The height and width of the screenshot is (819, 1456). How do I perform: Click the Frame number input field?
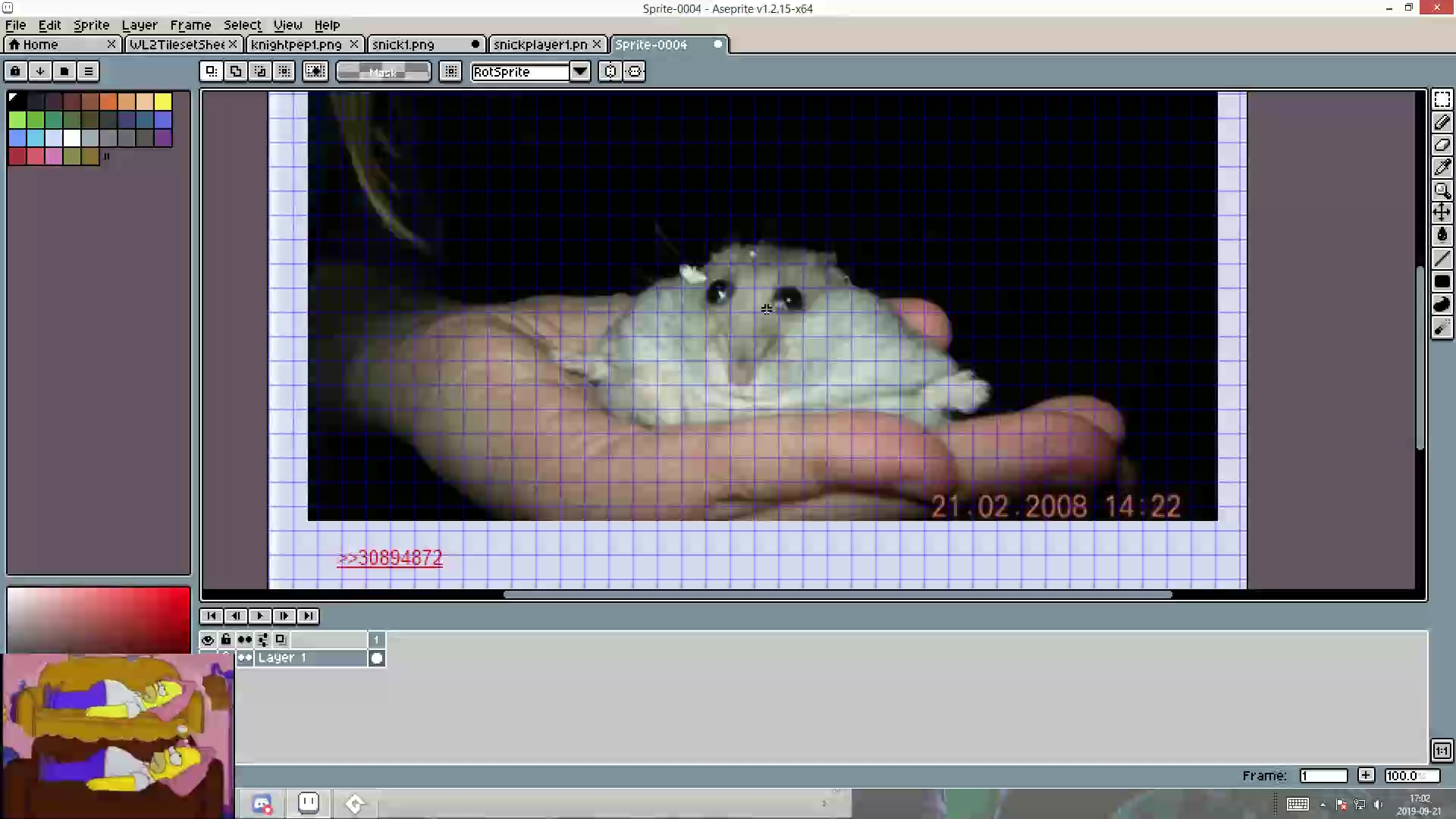point(1323,776)
